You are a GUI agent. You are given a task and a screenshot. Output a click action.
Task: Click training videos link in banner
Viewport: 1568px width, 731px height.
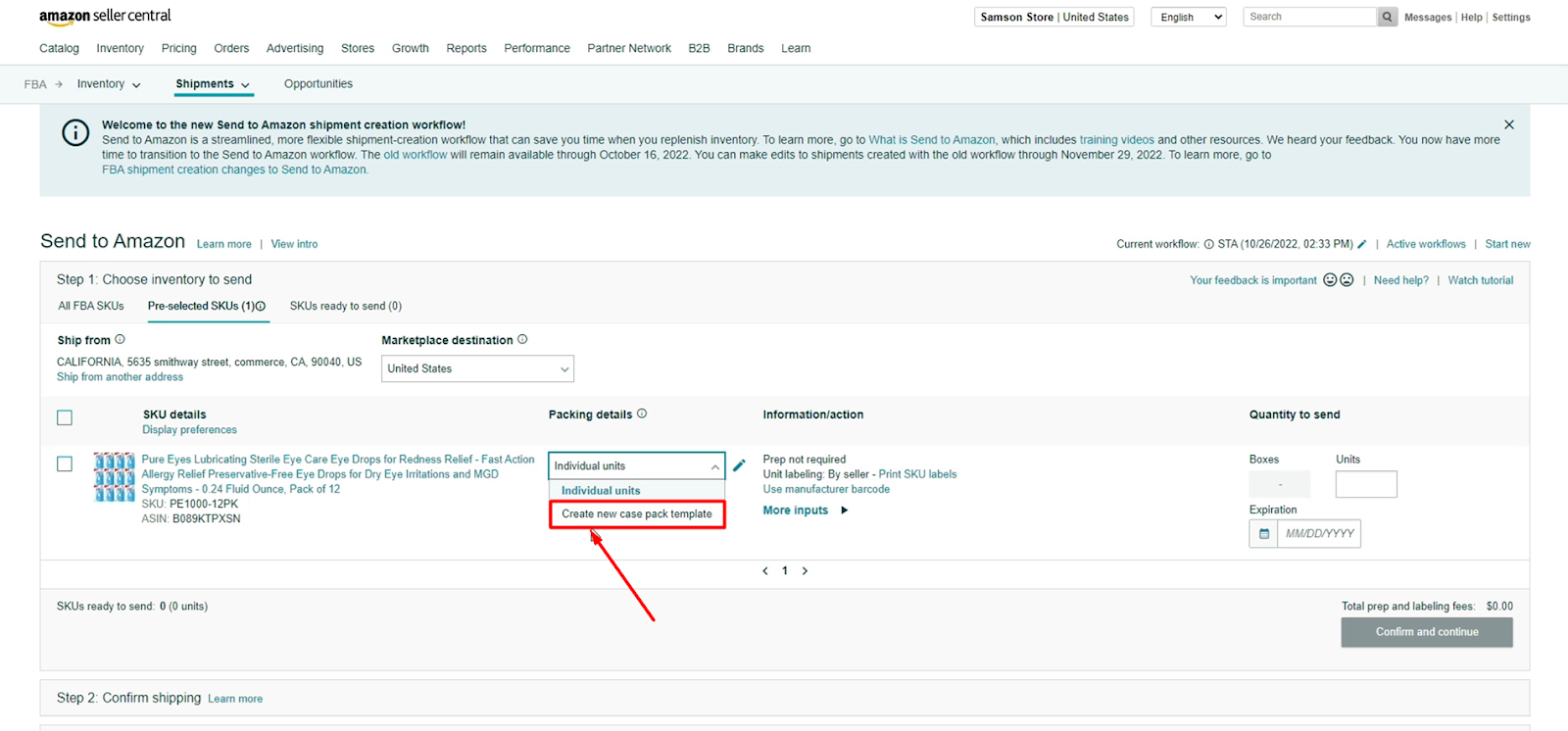1117,140
